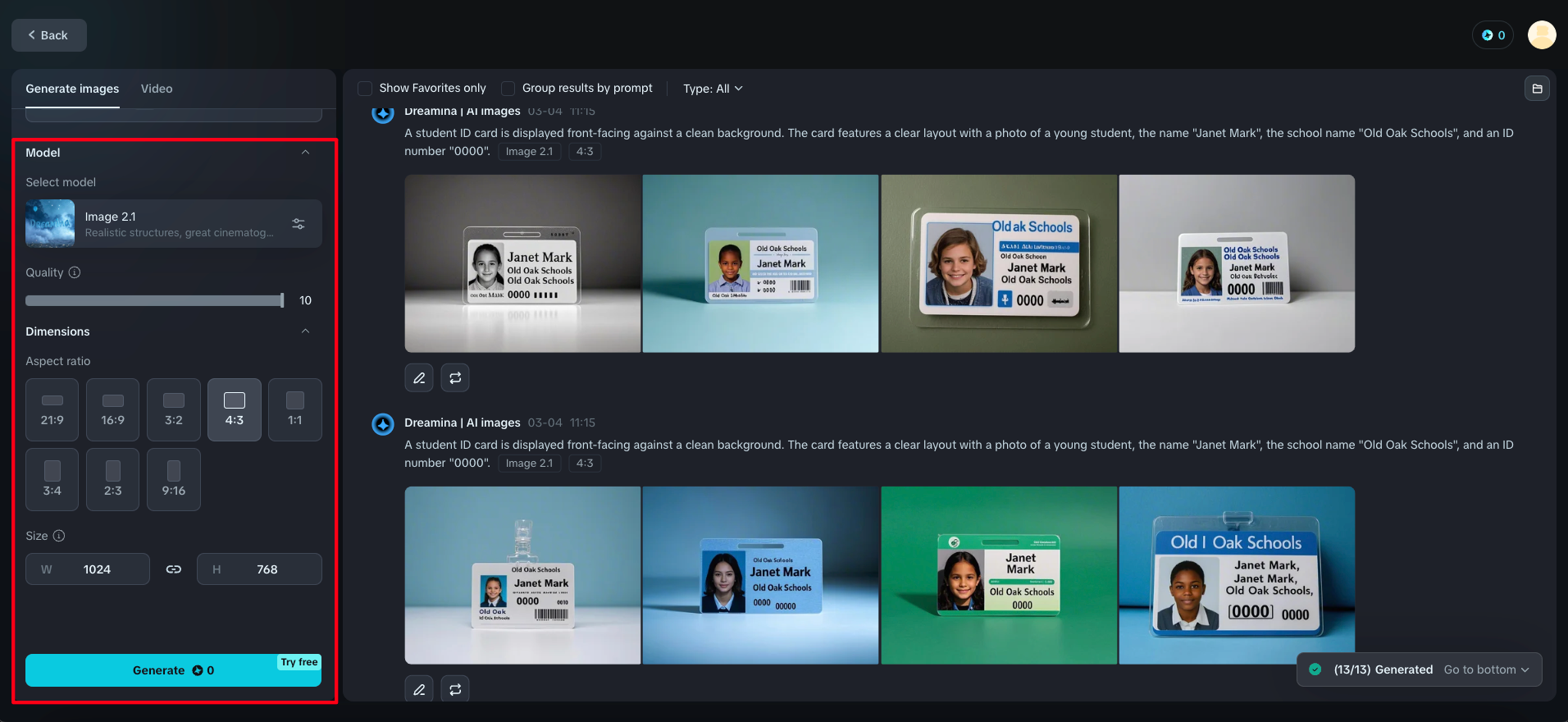Click the green generated status checkmark

coord(1315,669)
